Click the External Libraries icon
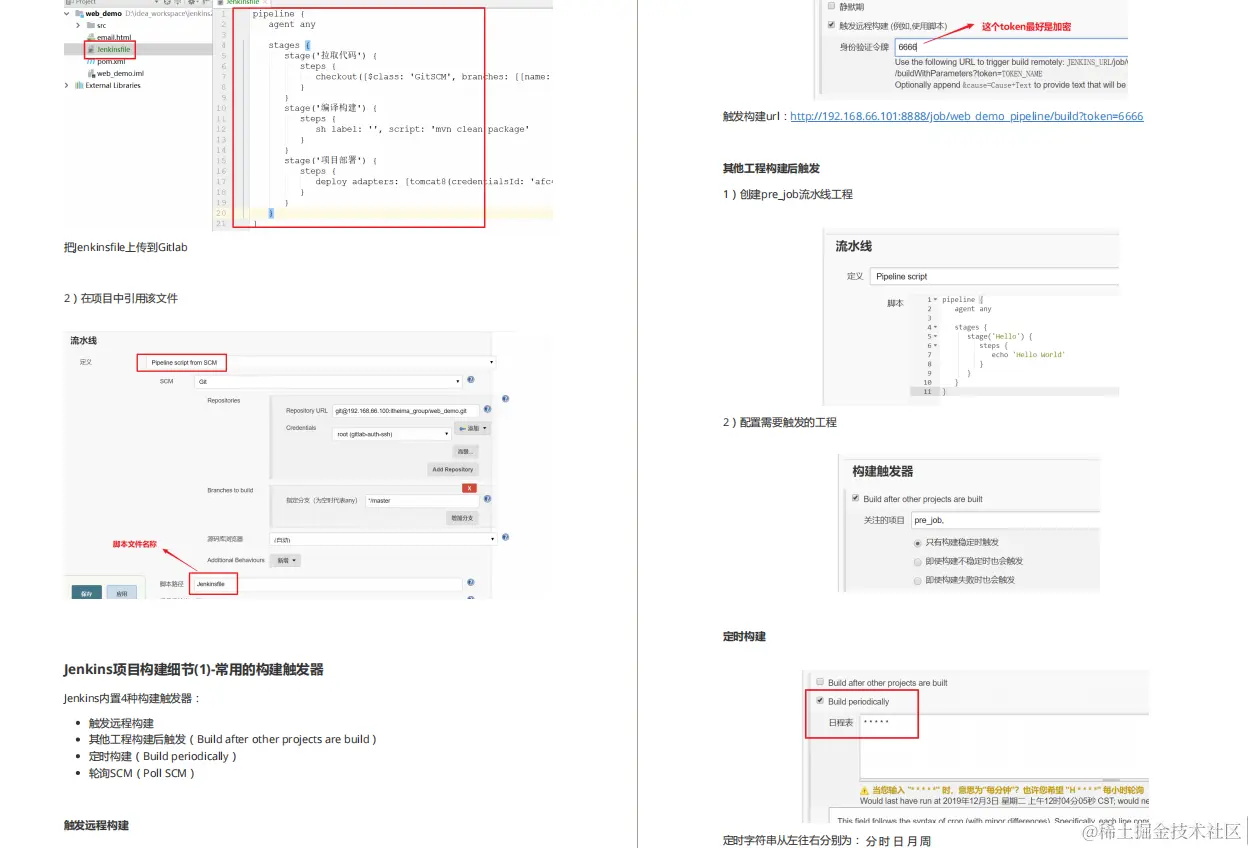The image size is (1248, 848). coord(79,85)
